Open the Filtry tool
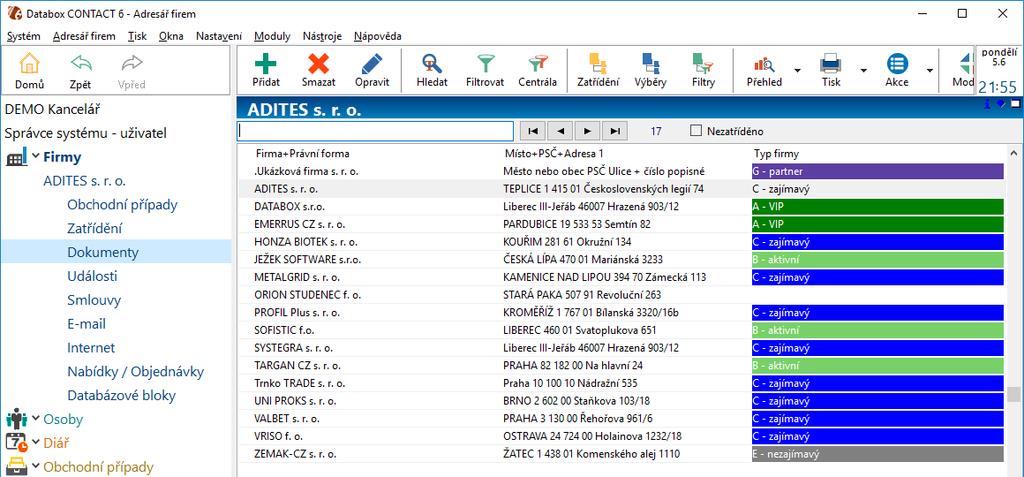 coord(703,63)
